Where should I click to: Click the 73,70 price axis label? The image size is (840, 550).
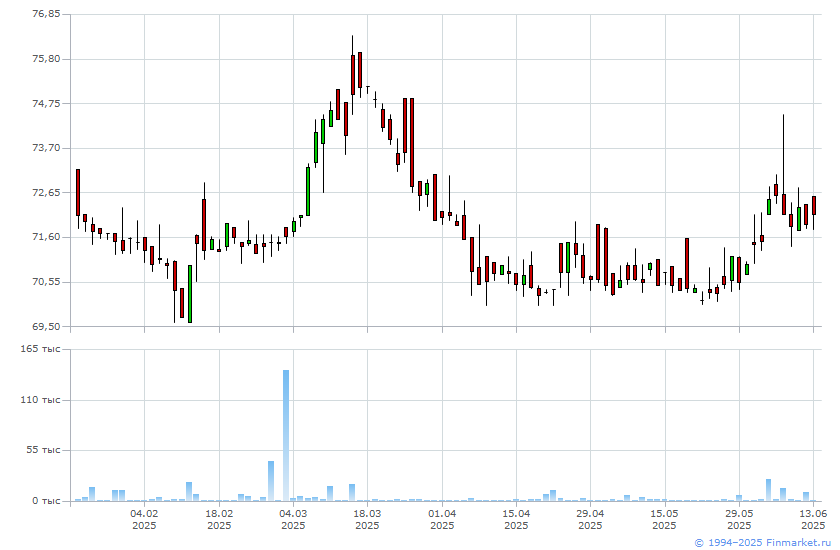(46, 147)
